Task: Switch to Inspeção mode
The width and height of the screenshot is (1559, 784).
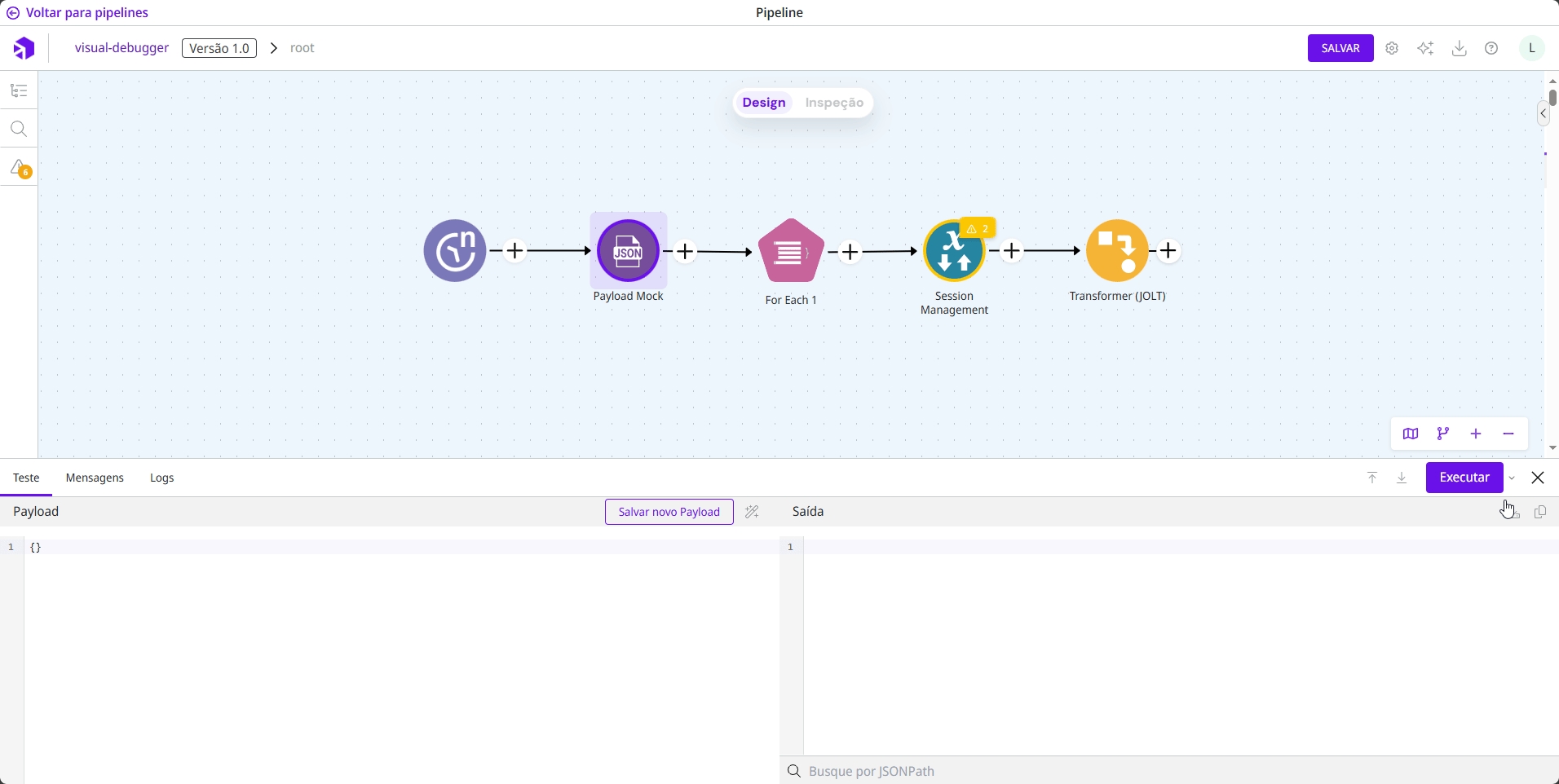Action: click(x=834, y=103)
